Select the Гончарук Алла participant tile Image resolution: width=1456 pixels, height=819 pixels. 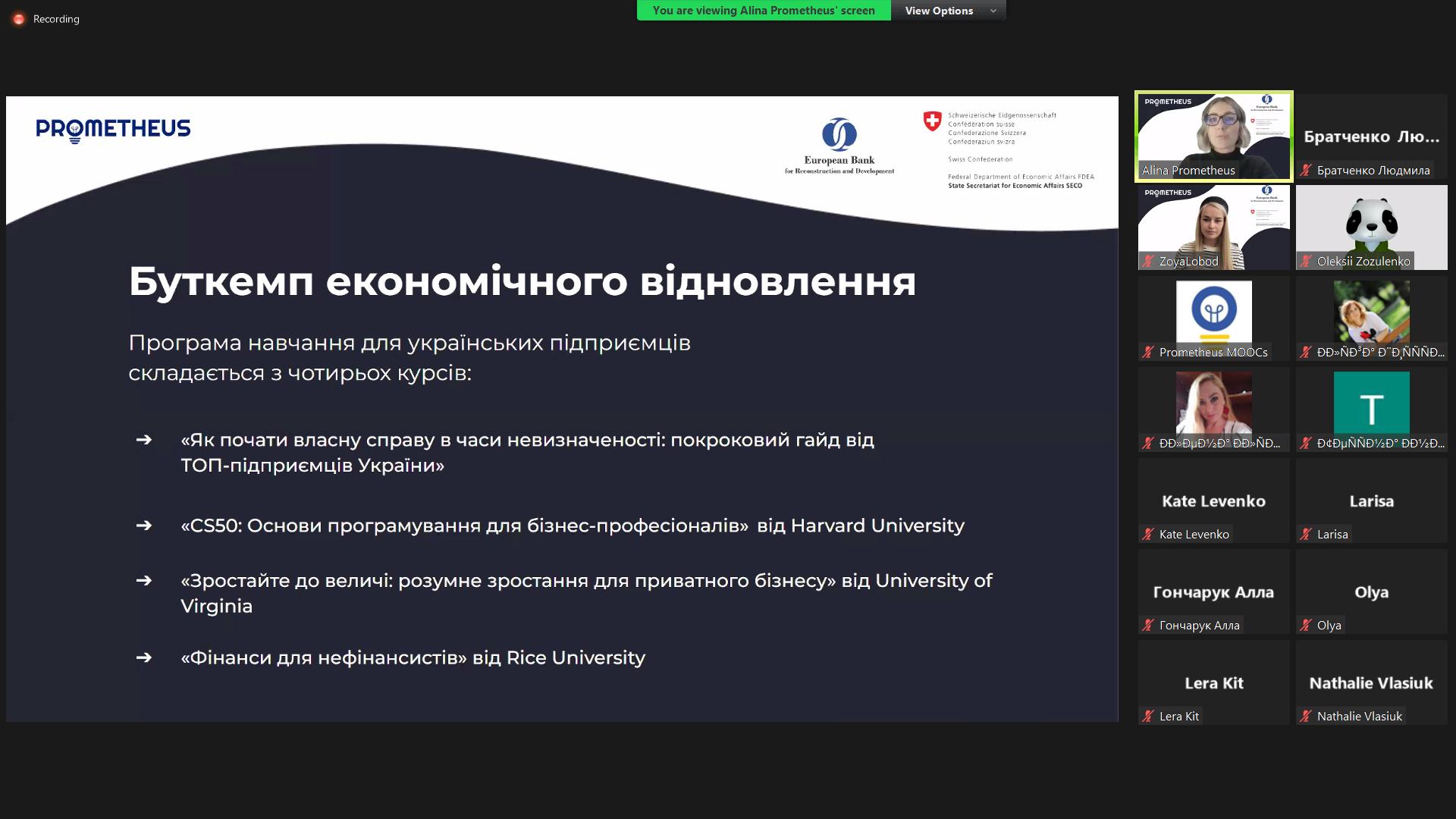pos(1213,591)
